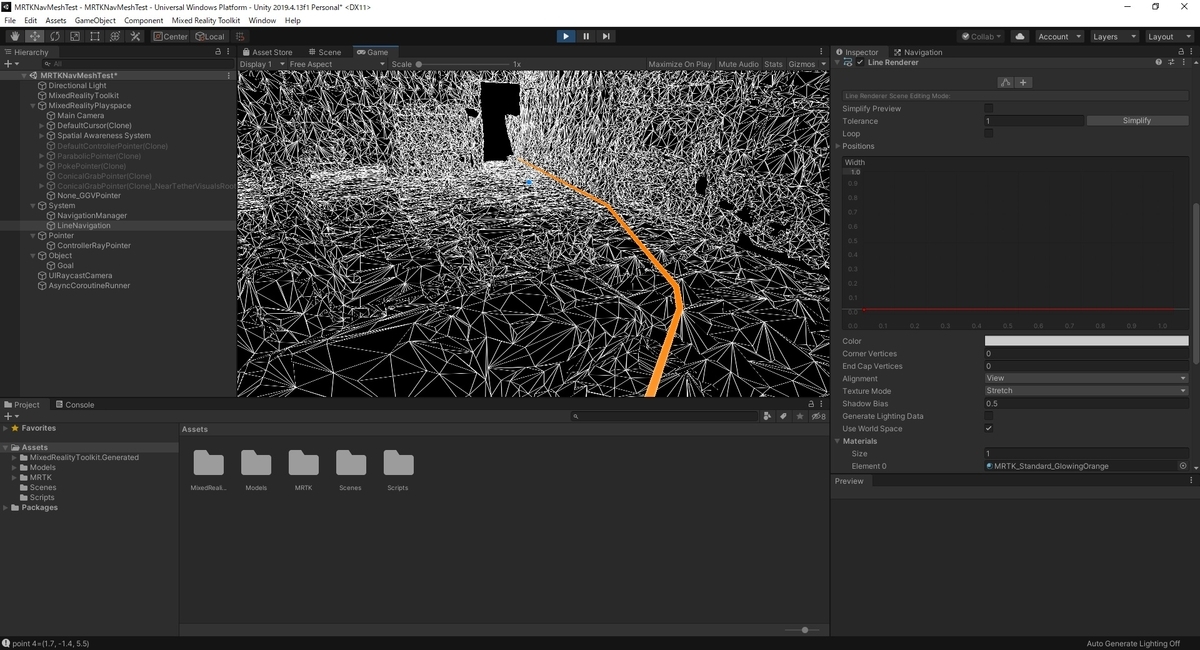
Task: Open Line Renderer Color gradient swatch
Action: 1086,341
